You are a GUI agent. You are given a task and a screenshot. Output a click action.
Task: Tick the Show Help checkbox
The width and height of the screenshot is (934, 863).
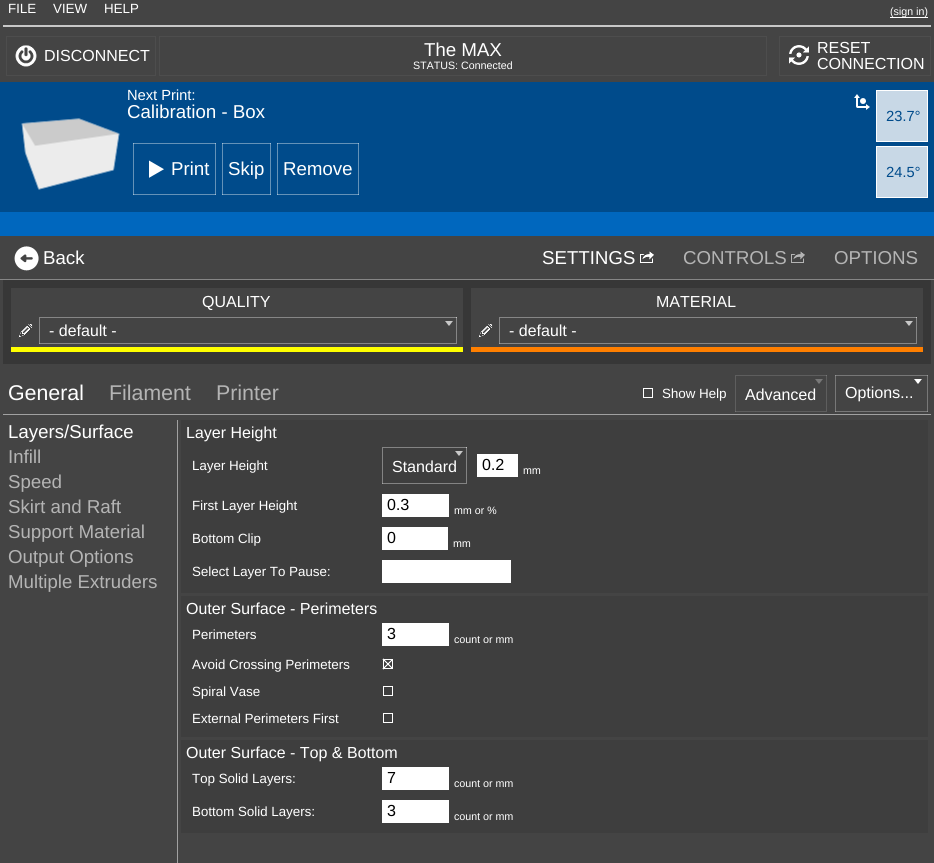click(x=648, y=394)
